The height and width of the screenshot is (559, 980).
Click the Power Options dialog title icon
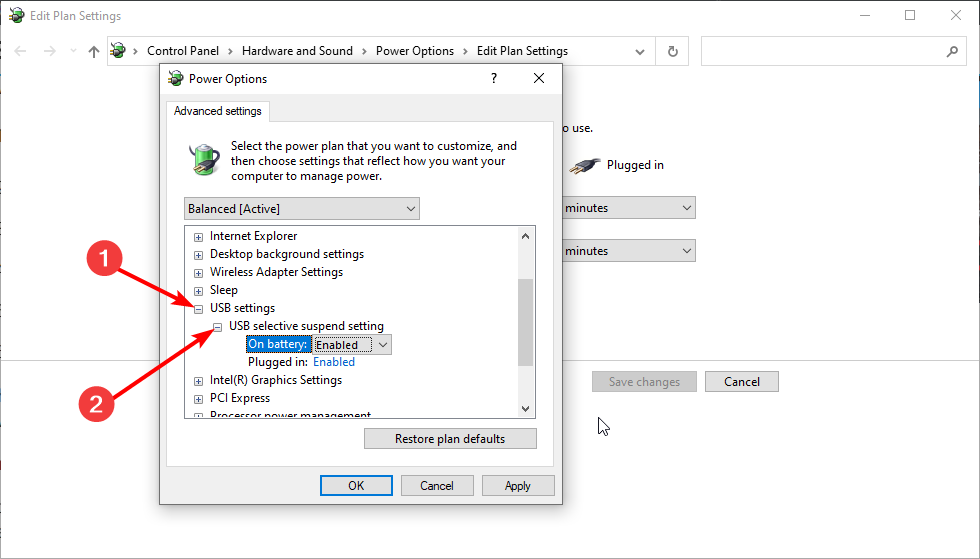[176, 78]
